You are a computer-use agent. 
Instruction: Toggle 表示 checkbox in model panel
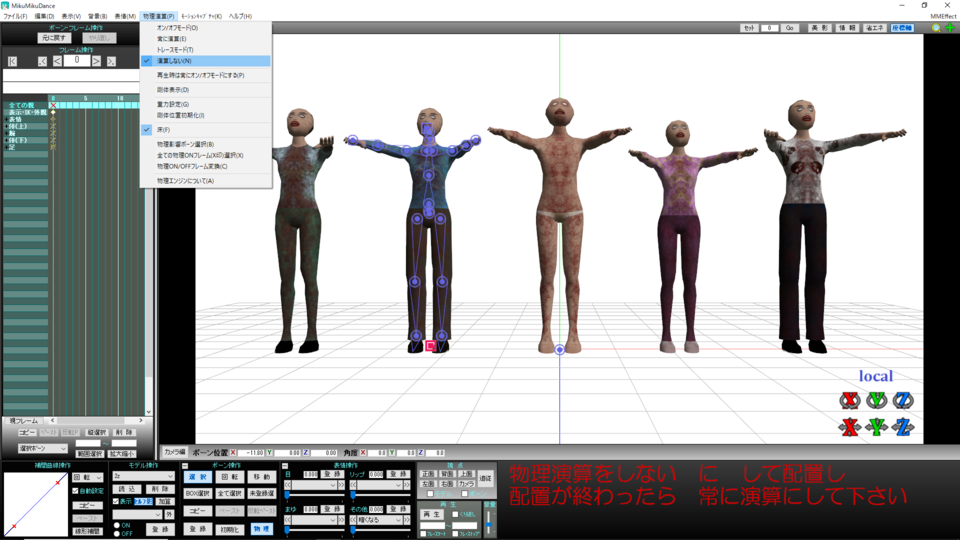tap(116, 501)
